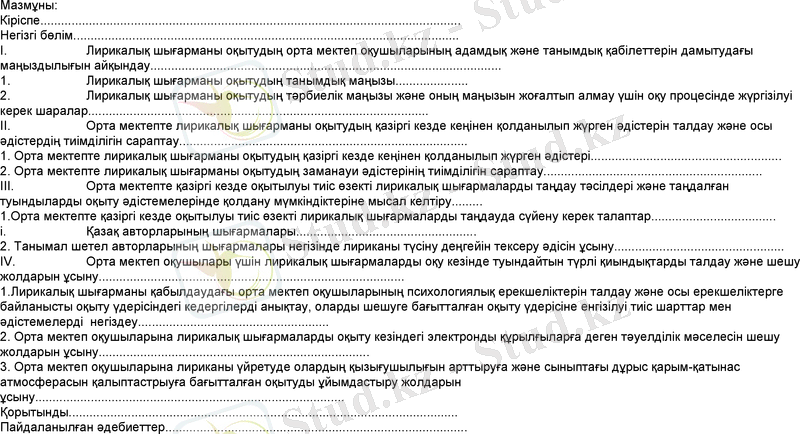Select the 'Қорытынды' contents line
The width and height of the screenshot is (800, 434).
click(x=229, y=412)
